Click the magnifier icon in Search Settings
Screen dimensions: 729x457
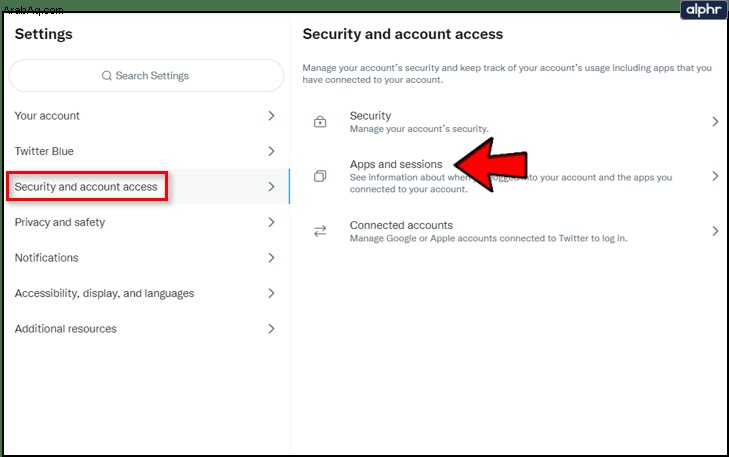coord(107,76)
